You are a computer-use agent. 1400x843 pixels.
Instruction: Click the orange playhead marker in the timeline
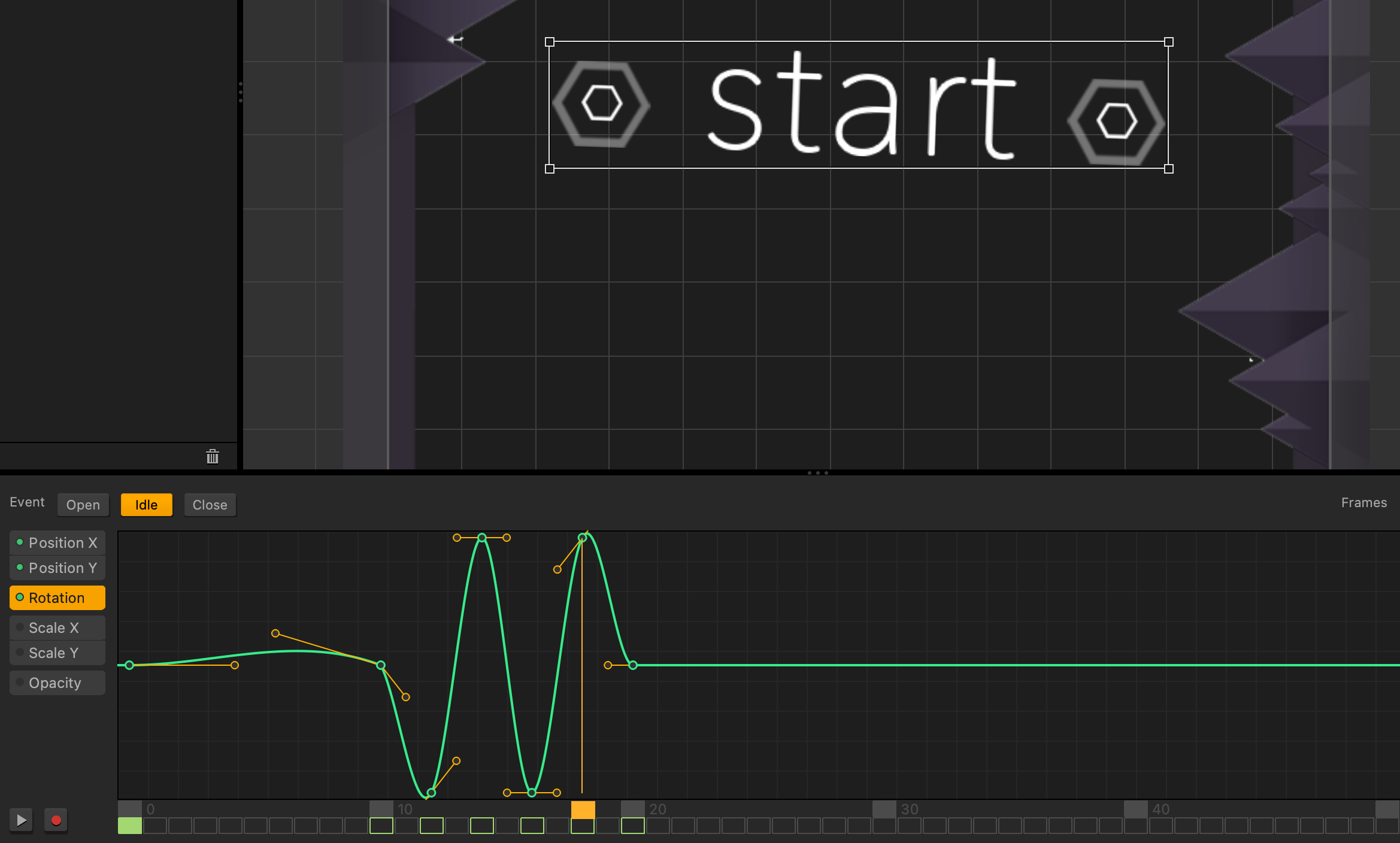pyautogui.click(x=583, y=809)
